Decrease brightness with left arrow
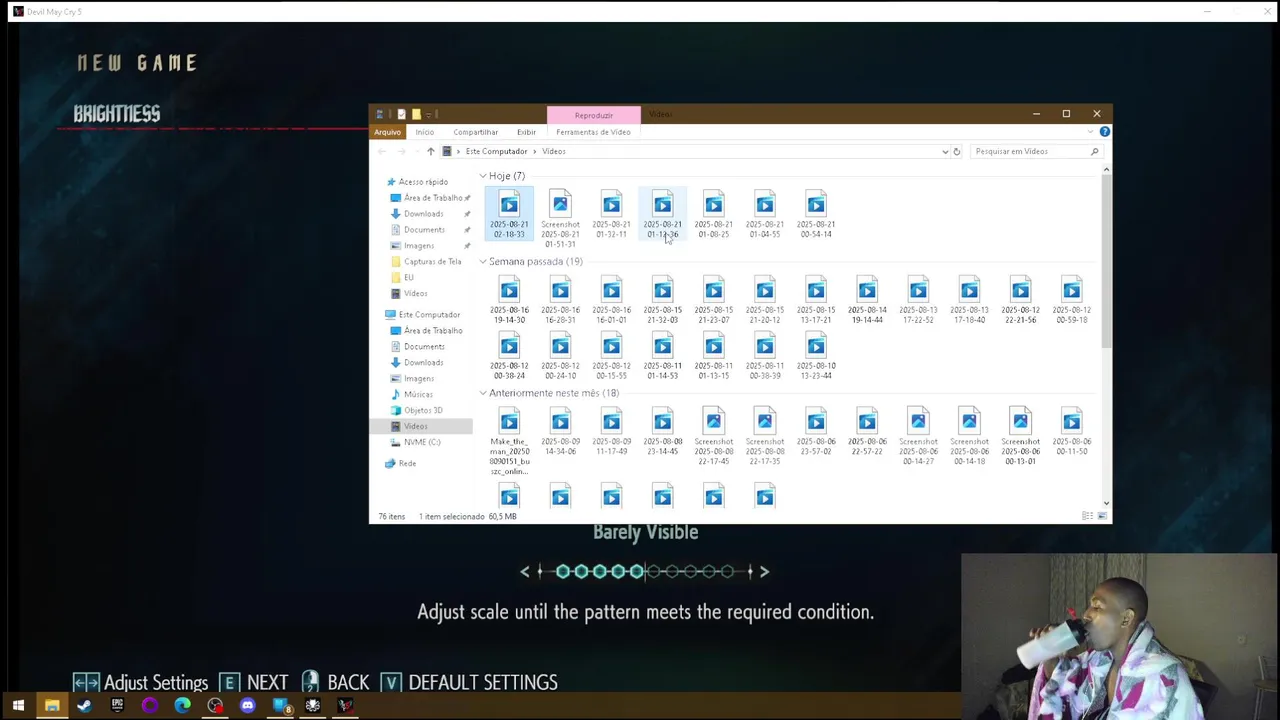This screenshot has width=1280, height=720. click(x=525, y=571)
